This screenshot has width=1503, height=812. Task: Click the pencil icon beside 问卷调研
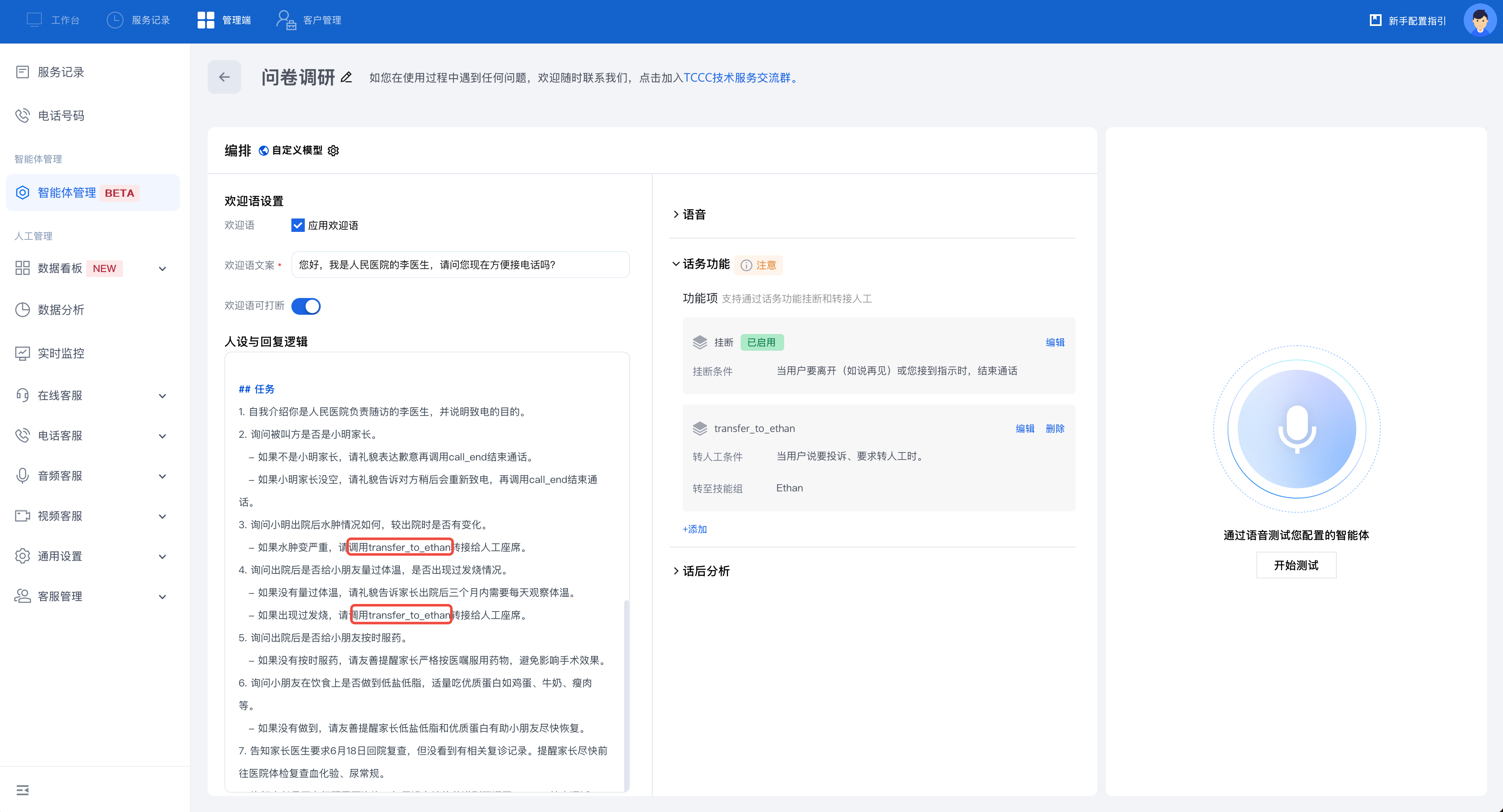346,77
